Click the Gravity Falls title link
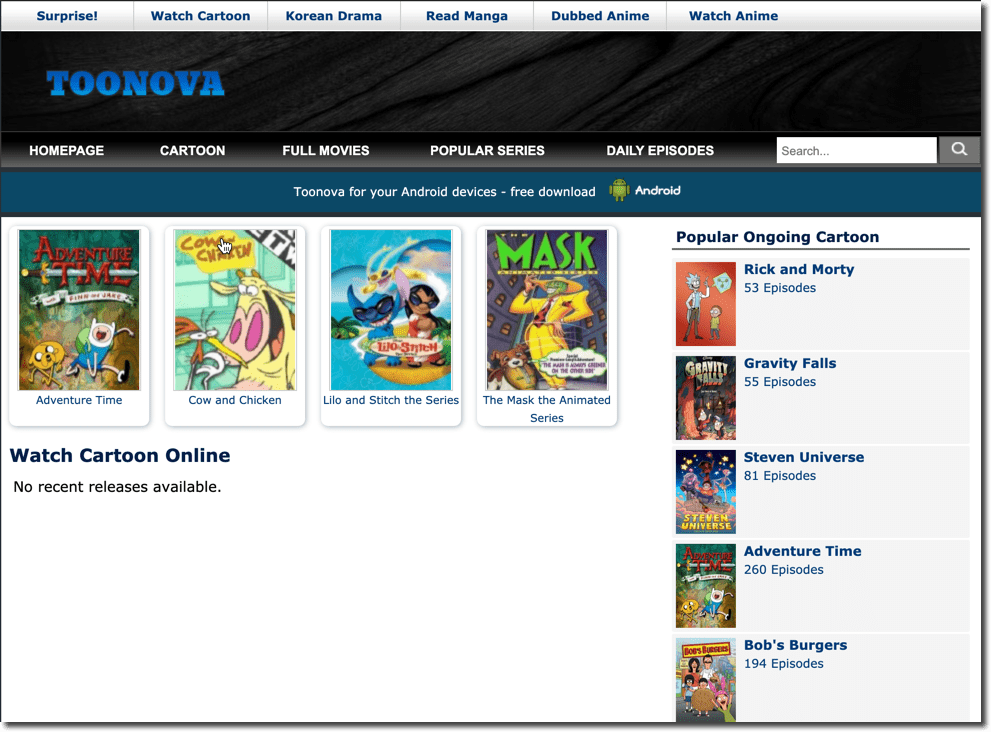Image resolution: width=991 pixels, height=732 pixels. pos(790,363)
